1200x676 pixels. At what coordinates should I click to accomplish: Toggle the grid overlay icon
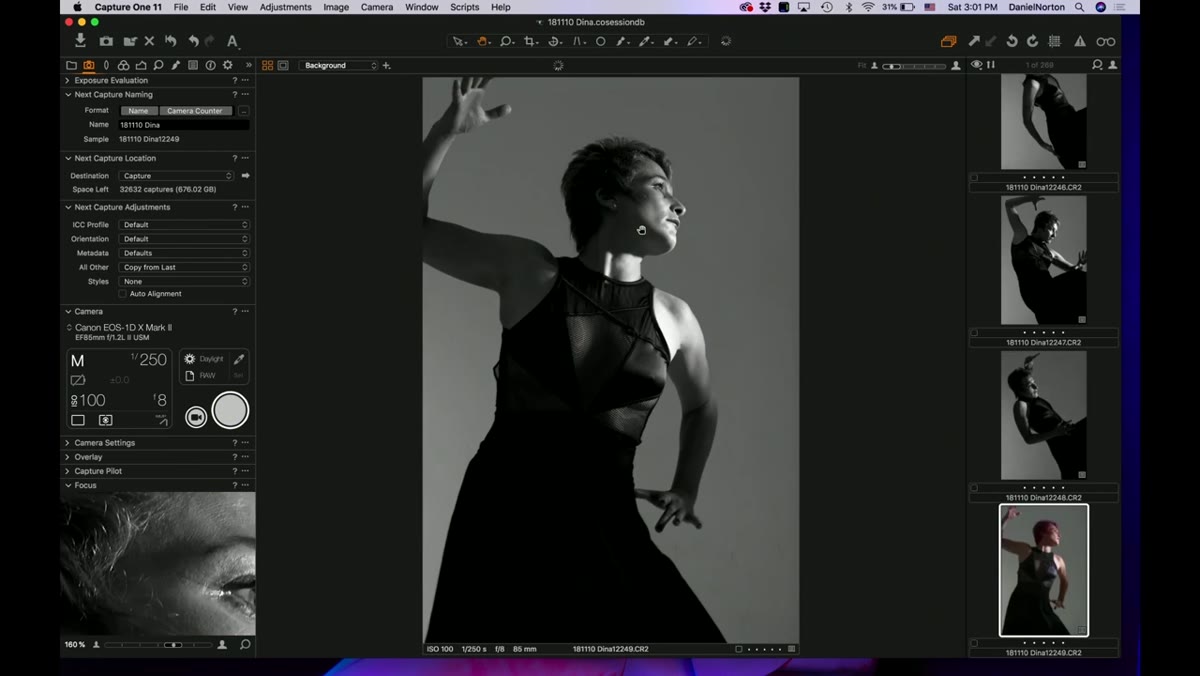click(1054, 41)
